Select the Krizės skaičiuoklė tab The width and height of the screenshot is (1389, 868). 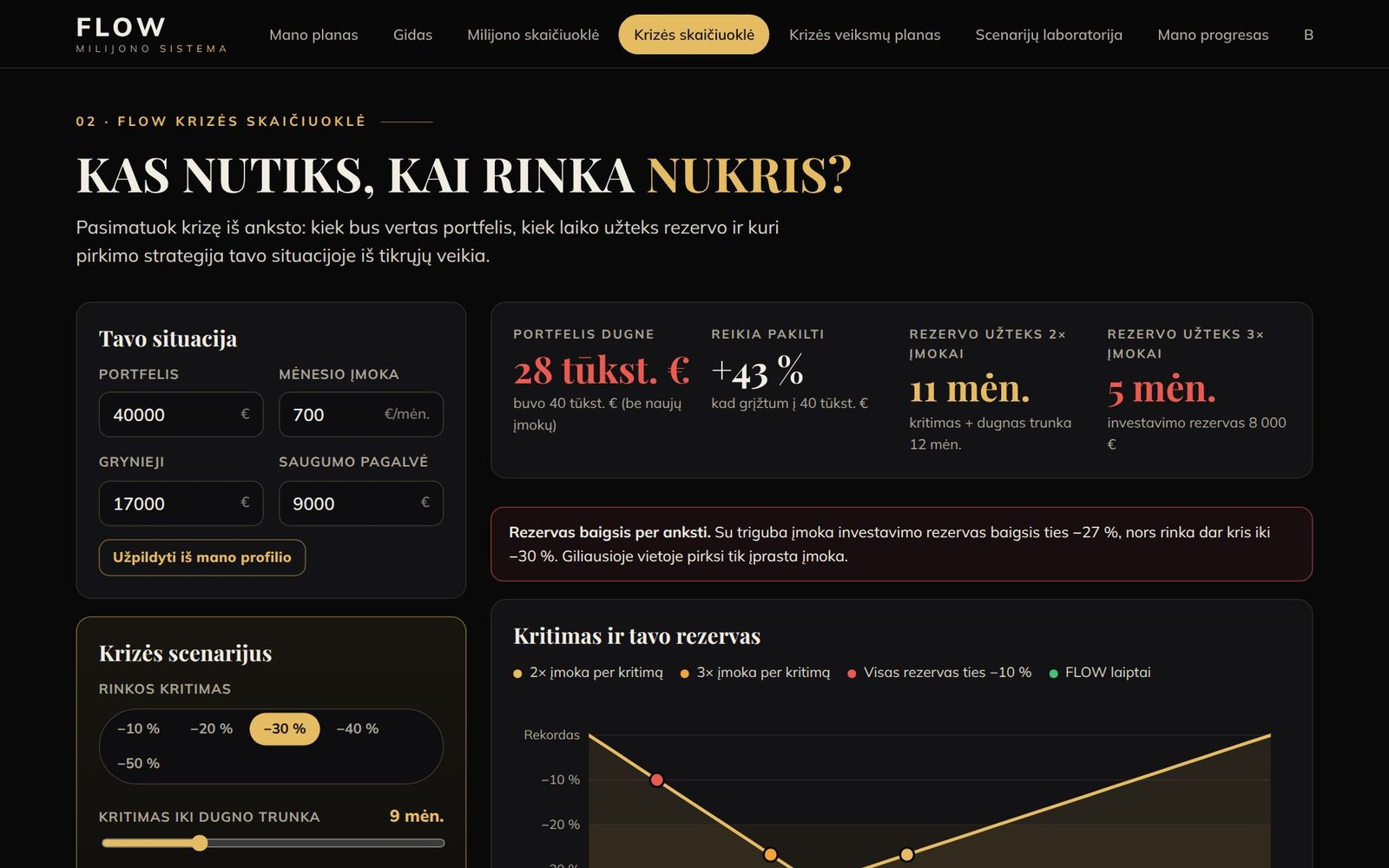tap(694, 35)
